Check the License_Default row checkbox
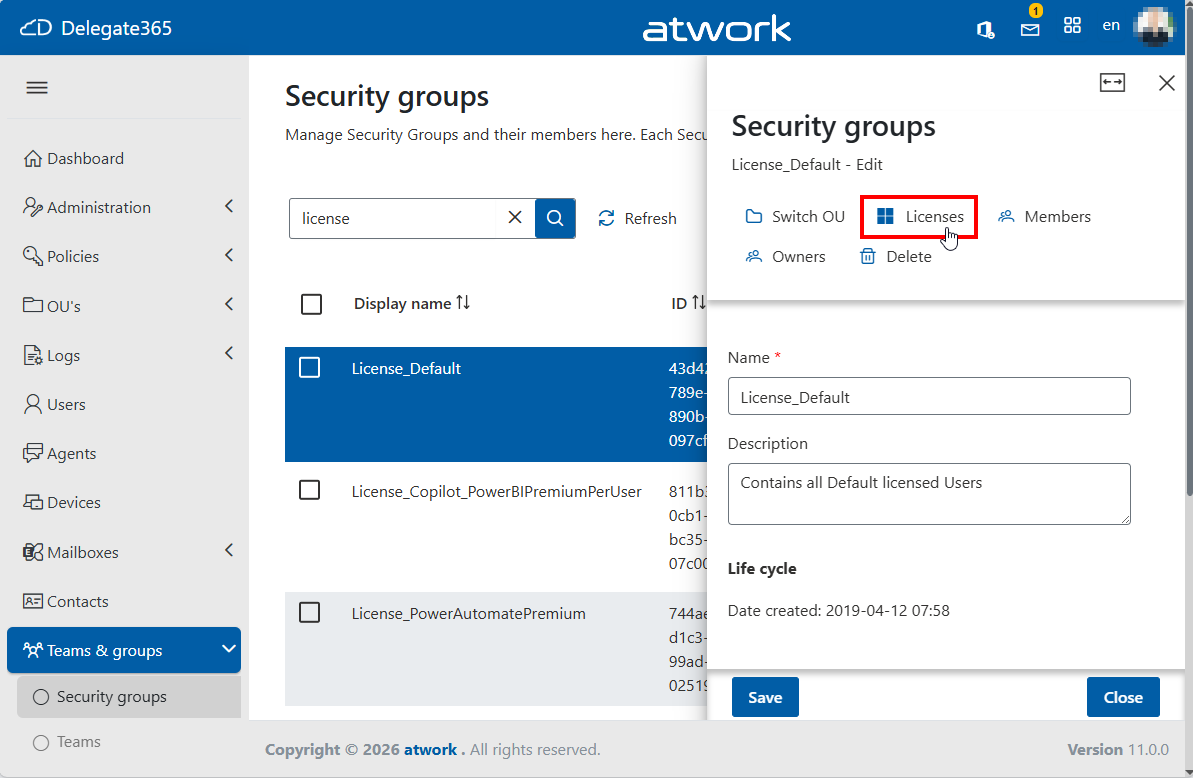 click(x=310, y=367)
